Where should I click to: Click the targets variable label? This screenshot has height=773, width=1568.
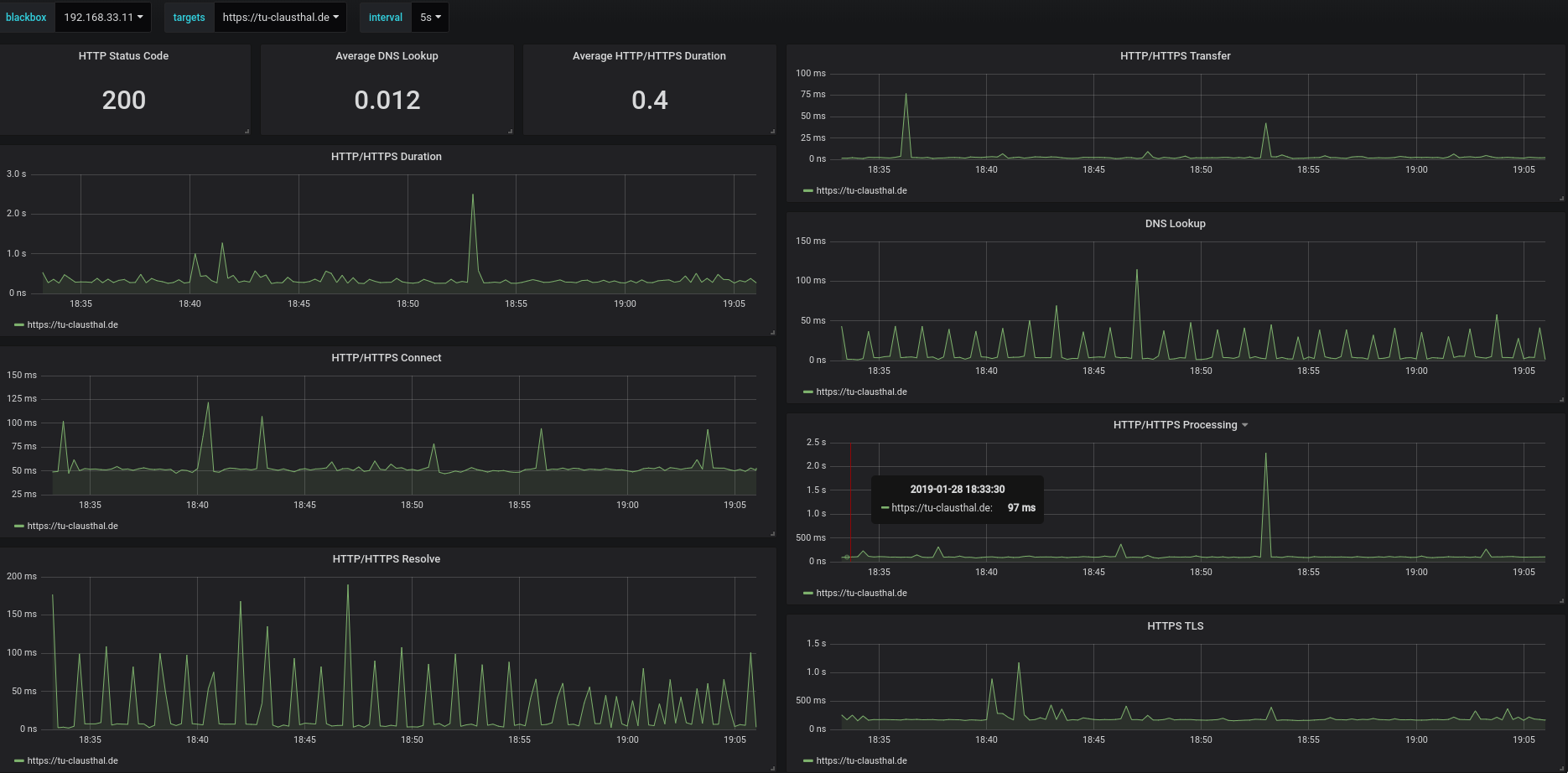point(189,18)
